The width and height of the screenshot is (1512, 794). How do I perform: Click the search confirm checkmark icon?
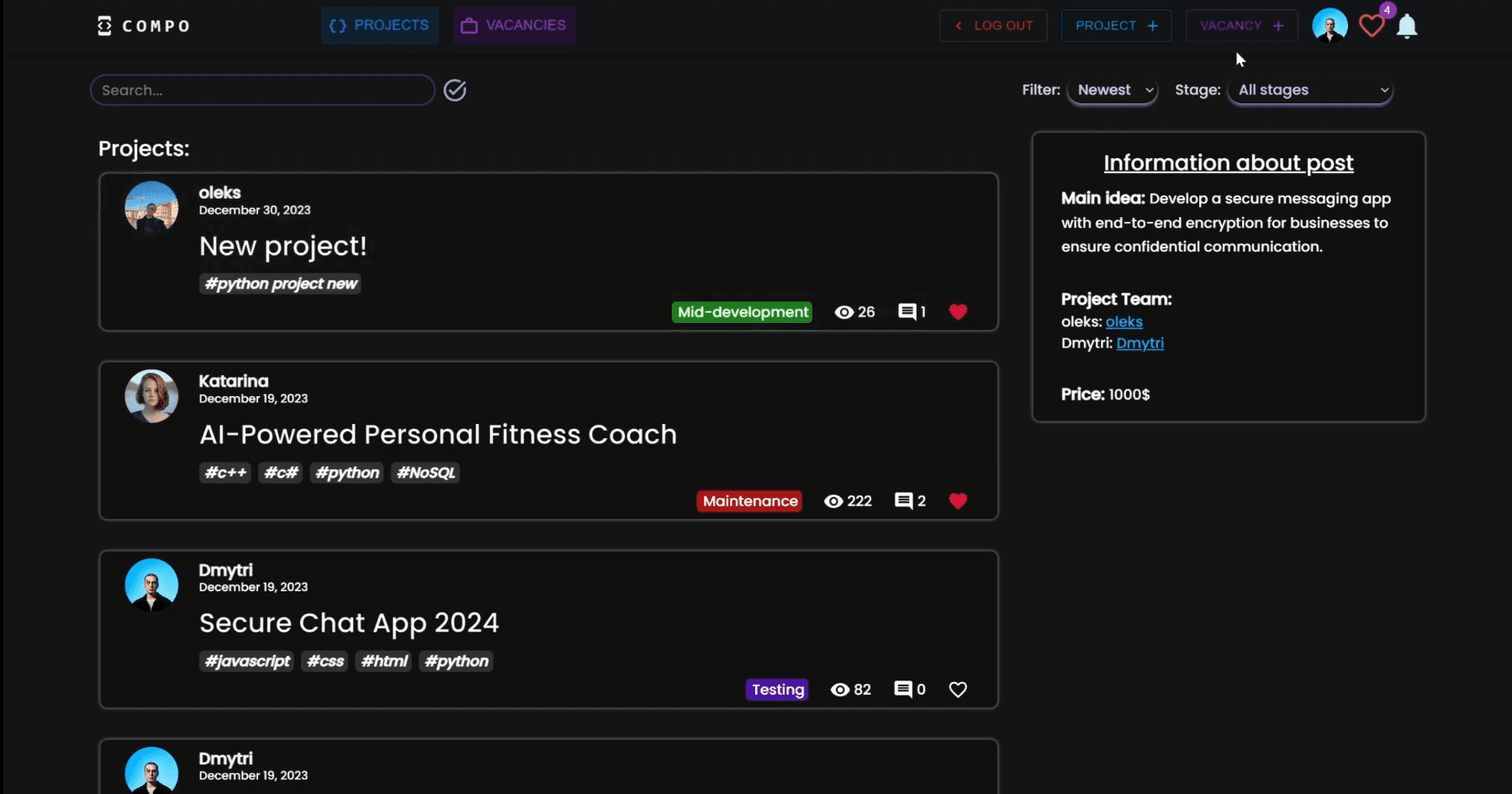click(455, 90)
